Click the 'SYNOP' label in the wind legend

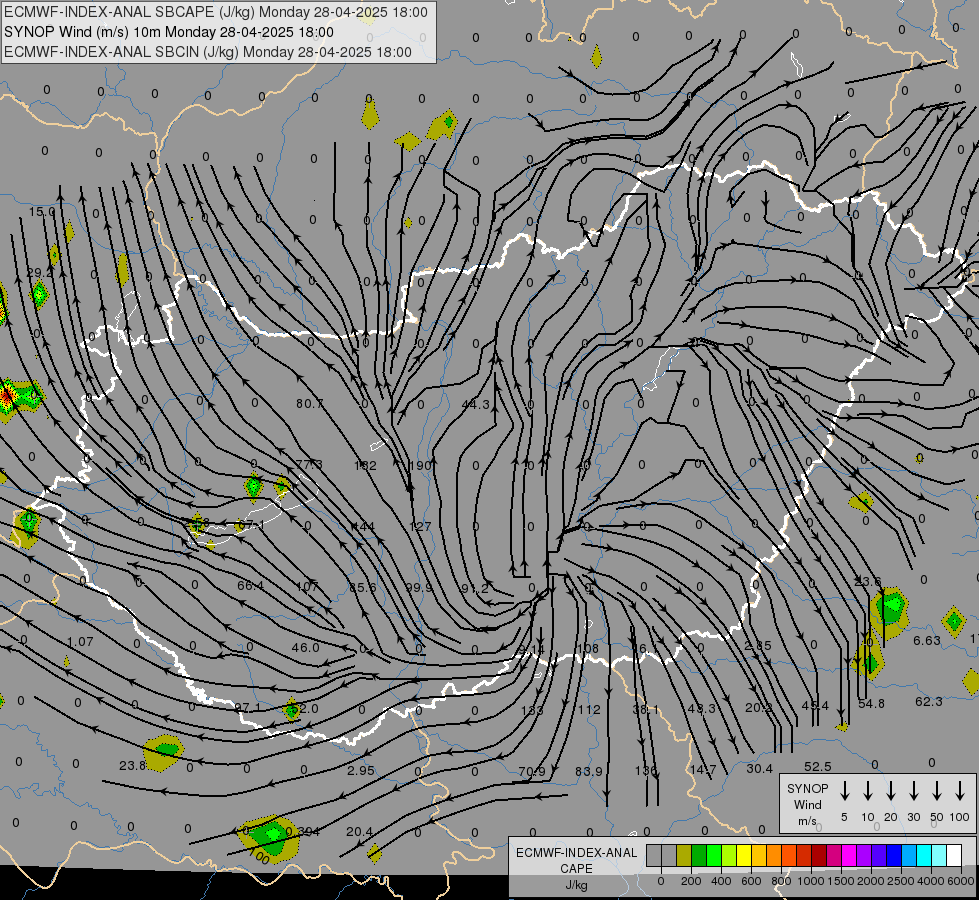(x=807, y=788)
